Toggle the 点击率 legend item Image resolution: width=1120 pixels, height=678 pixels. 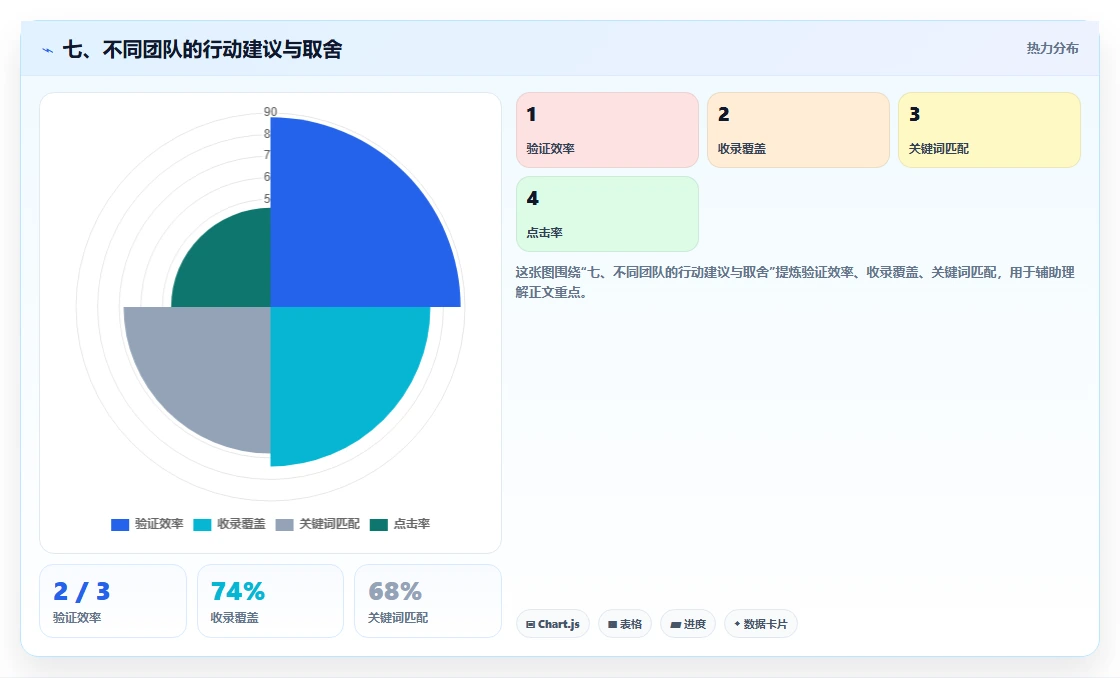[400, 524]
